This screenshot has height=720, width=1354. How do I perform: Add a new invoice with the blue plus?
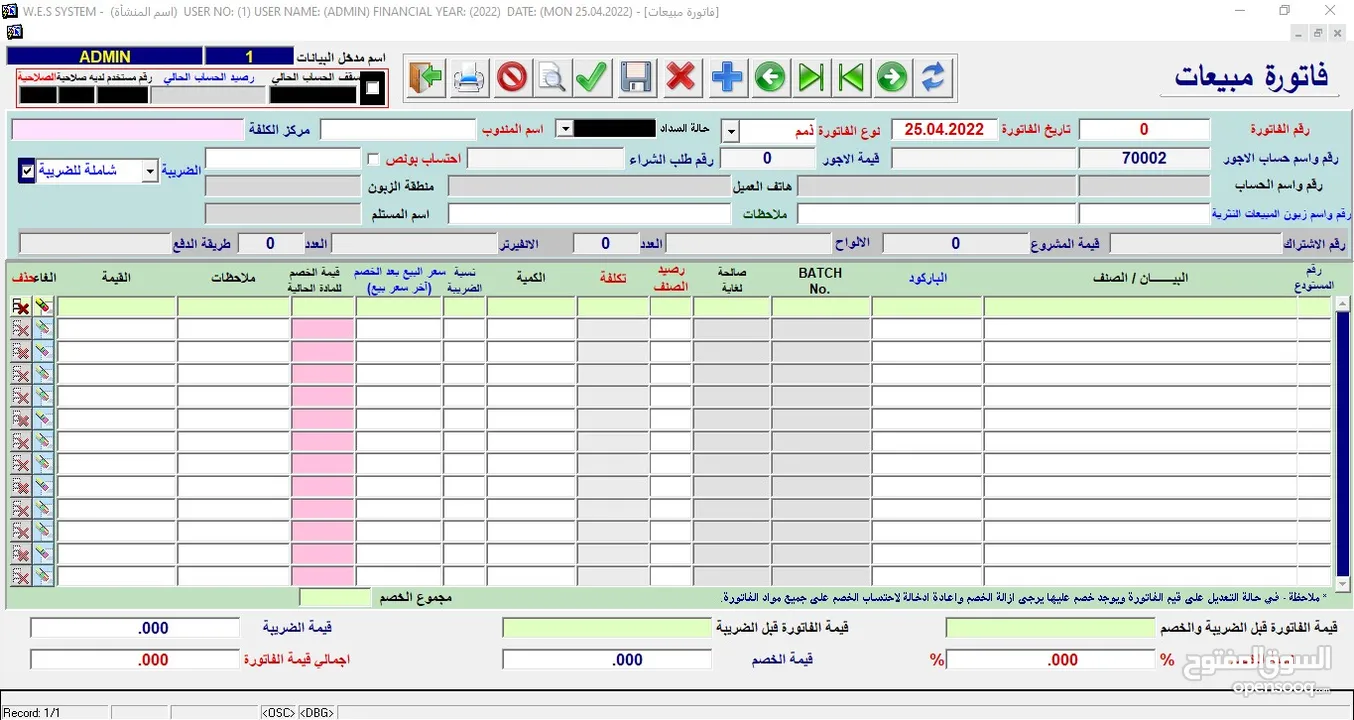coord(727,78)
